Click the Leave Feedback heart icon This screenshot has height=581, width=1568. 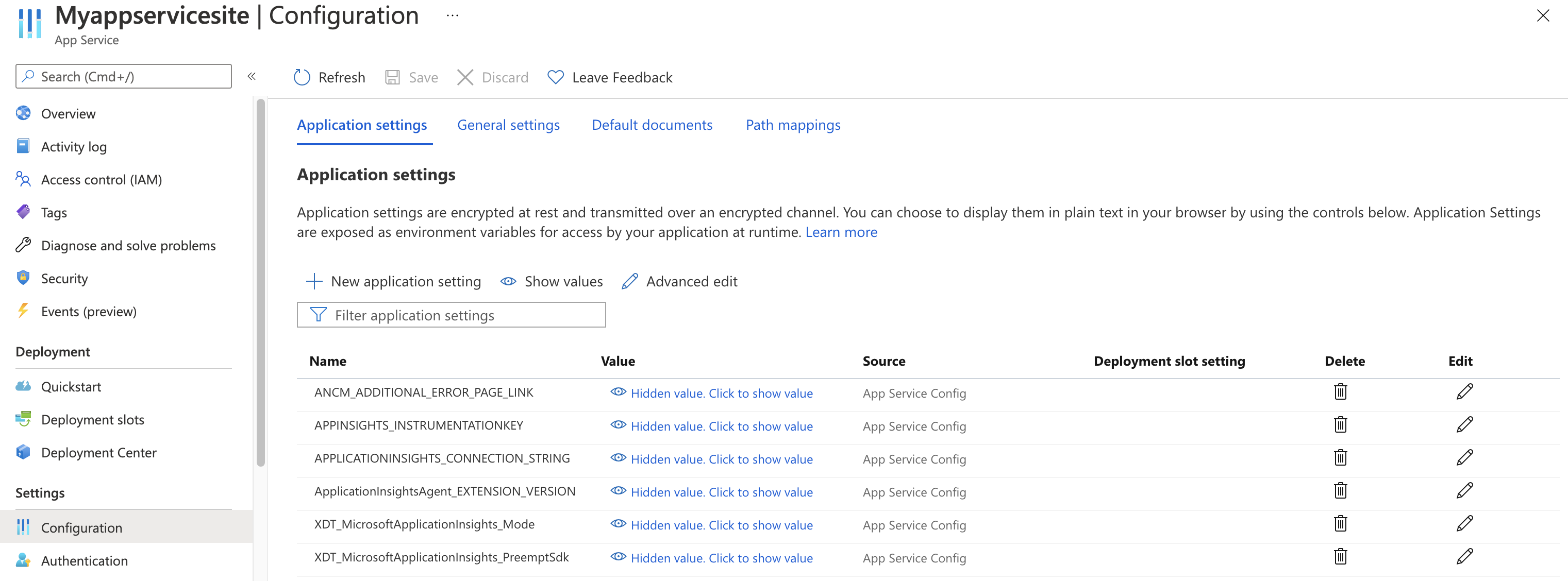pos(556,77)
